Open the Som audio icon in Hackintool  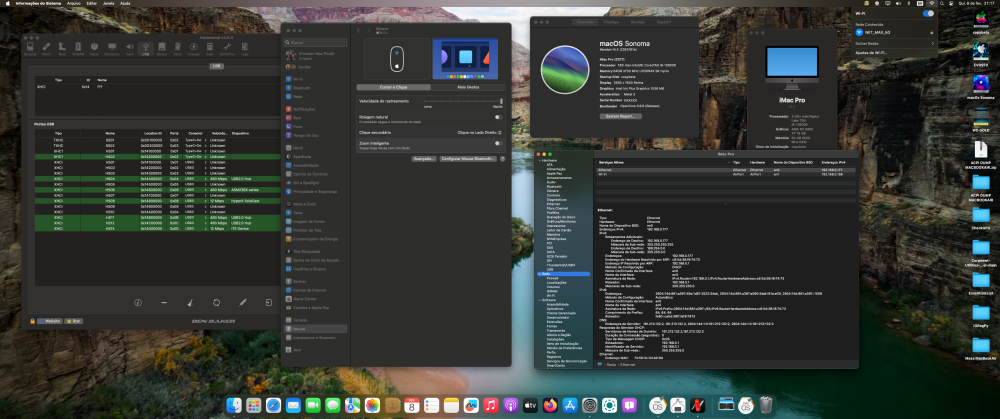click(x=129, y=48)
